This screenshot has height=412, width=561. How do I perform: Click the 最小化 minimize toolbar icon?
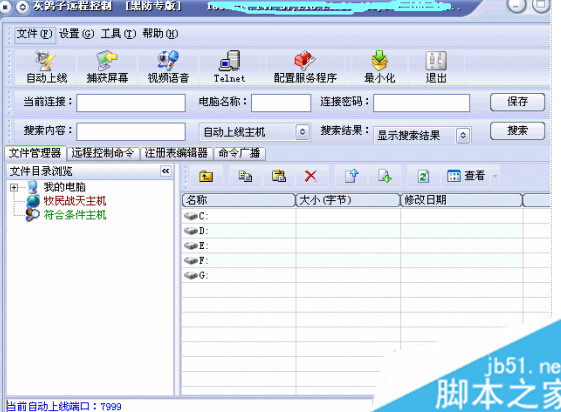pos(379,67)
